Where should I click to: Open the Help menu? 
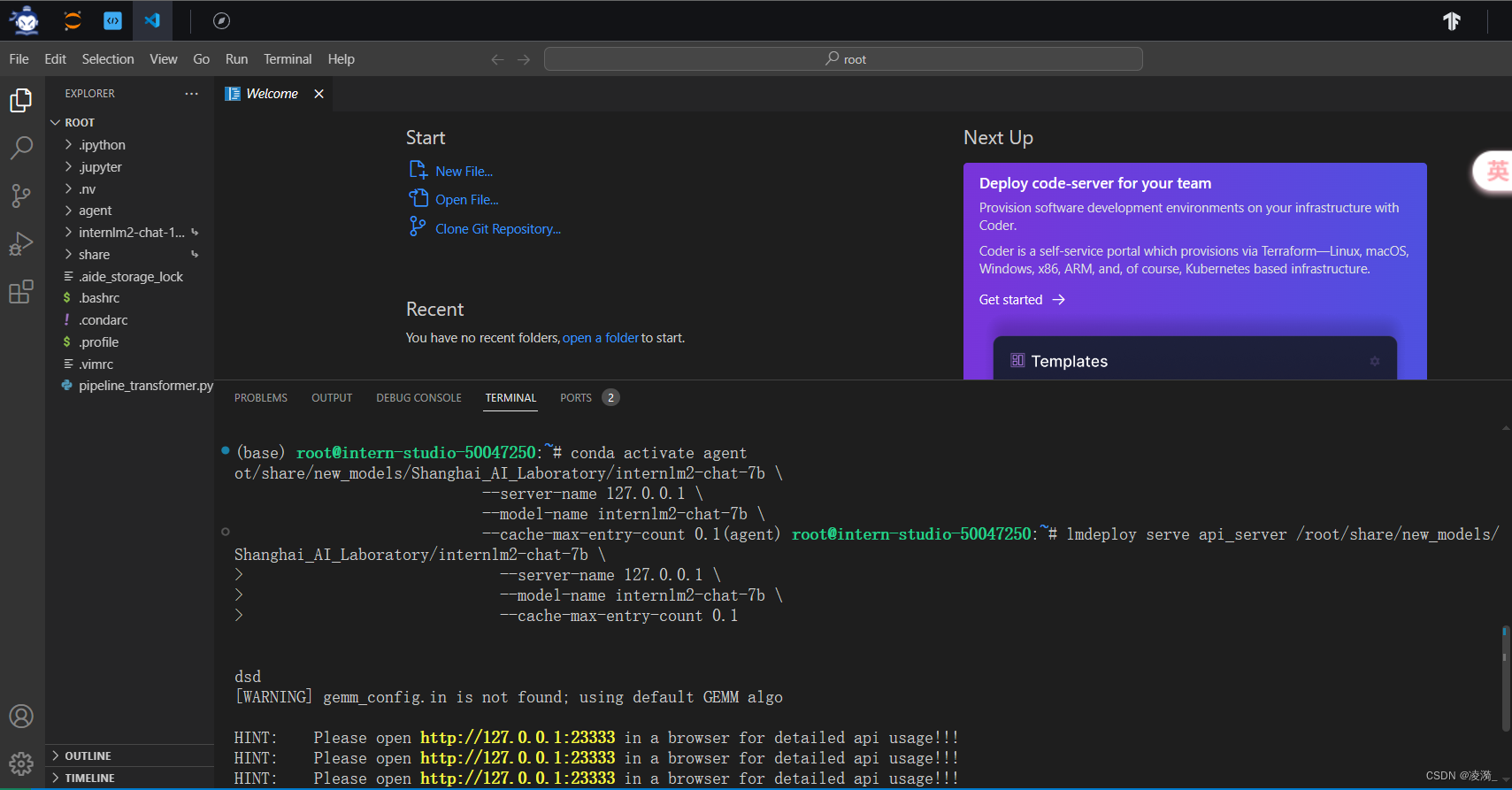tap(341, 59)
